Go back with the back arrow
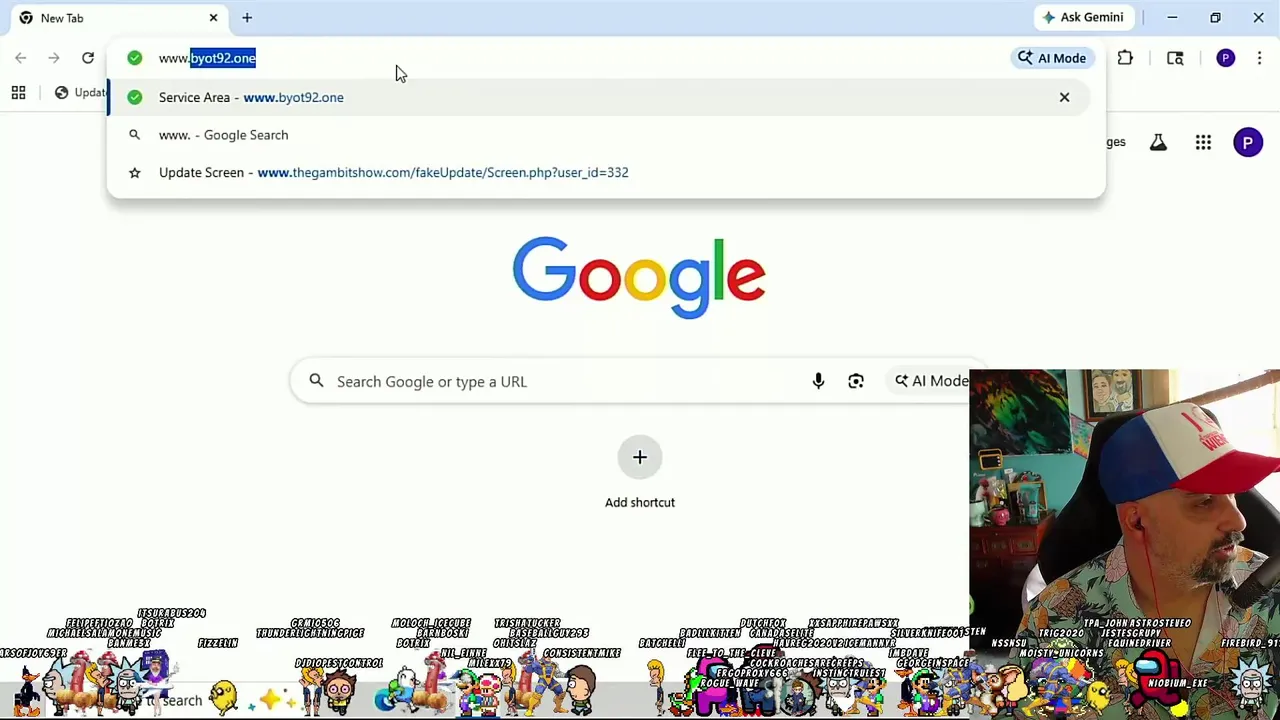Viewport: 1280px width, 720px height. click(21, 58)
